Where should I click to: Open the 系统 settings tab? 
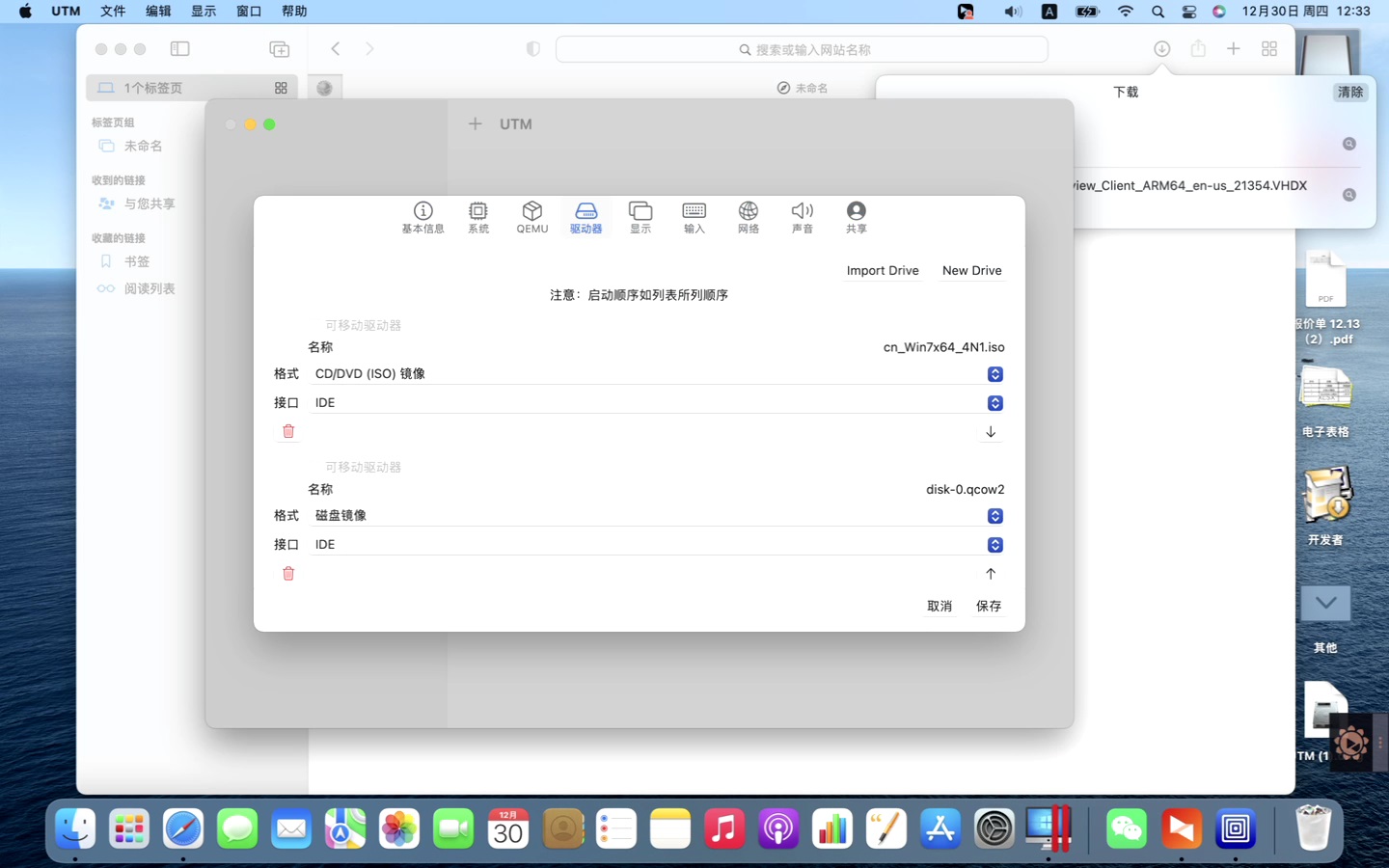click(x=478, y=217)
